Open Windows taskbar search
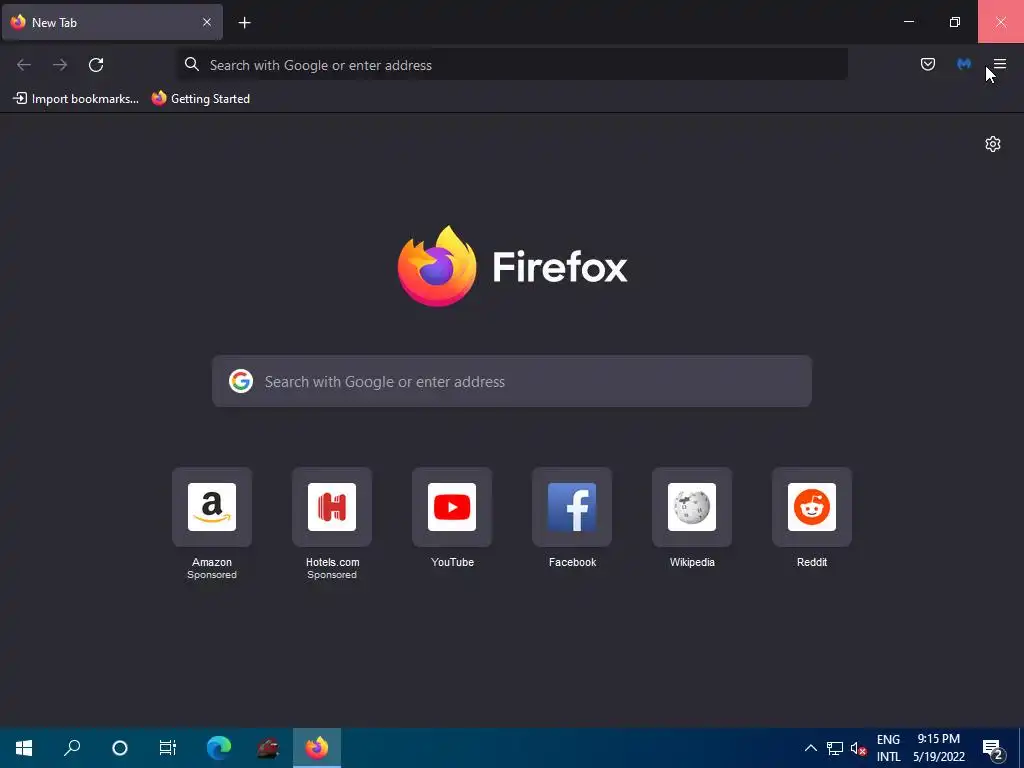Viewport: 1024px width, 768px height. tap(72, 748)
